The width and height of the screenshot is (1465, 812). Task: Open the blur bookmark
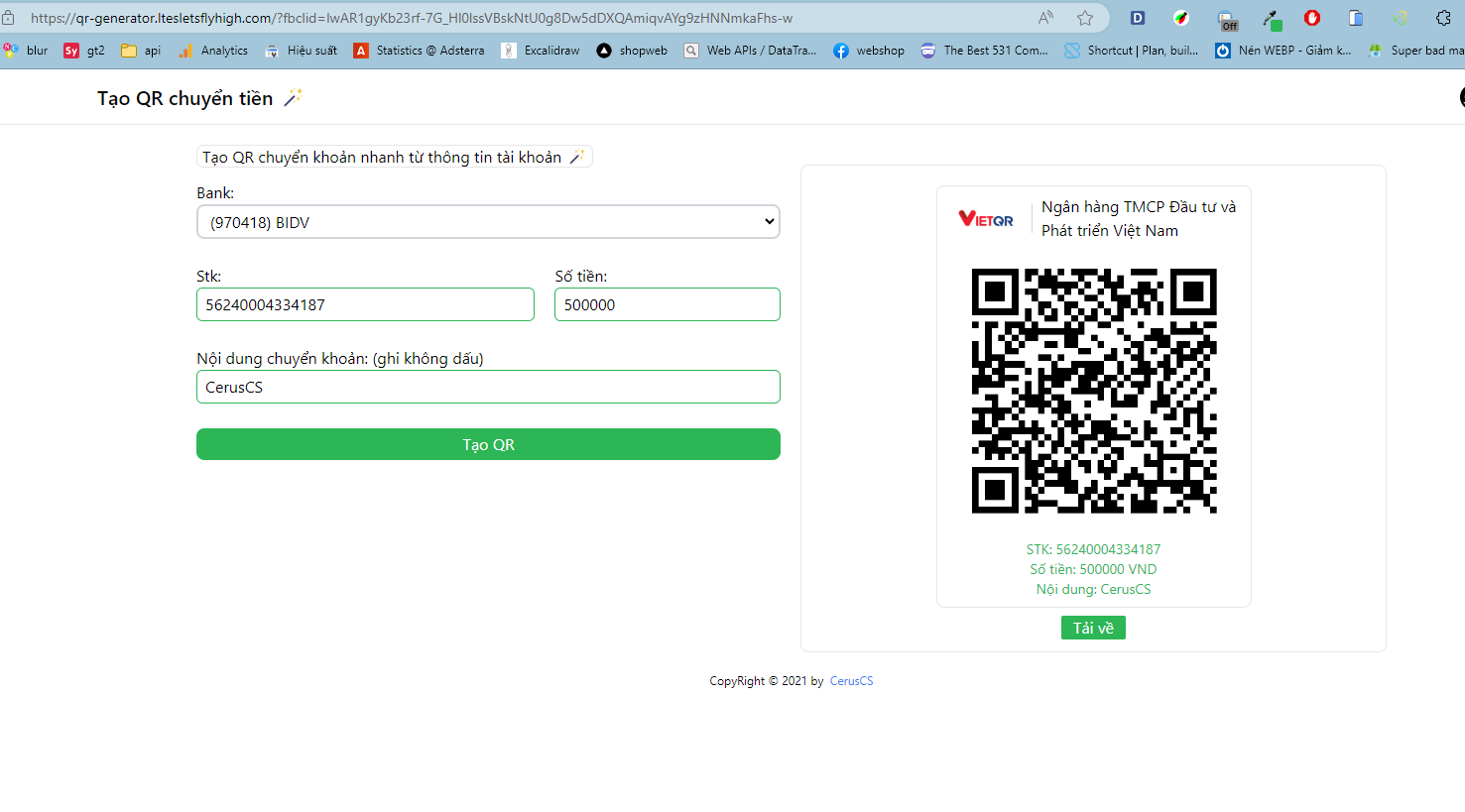pyautogui.click(x=25, y=51)
